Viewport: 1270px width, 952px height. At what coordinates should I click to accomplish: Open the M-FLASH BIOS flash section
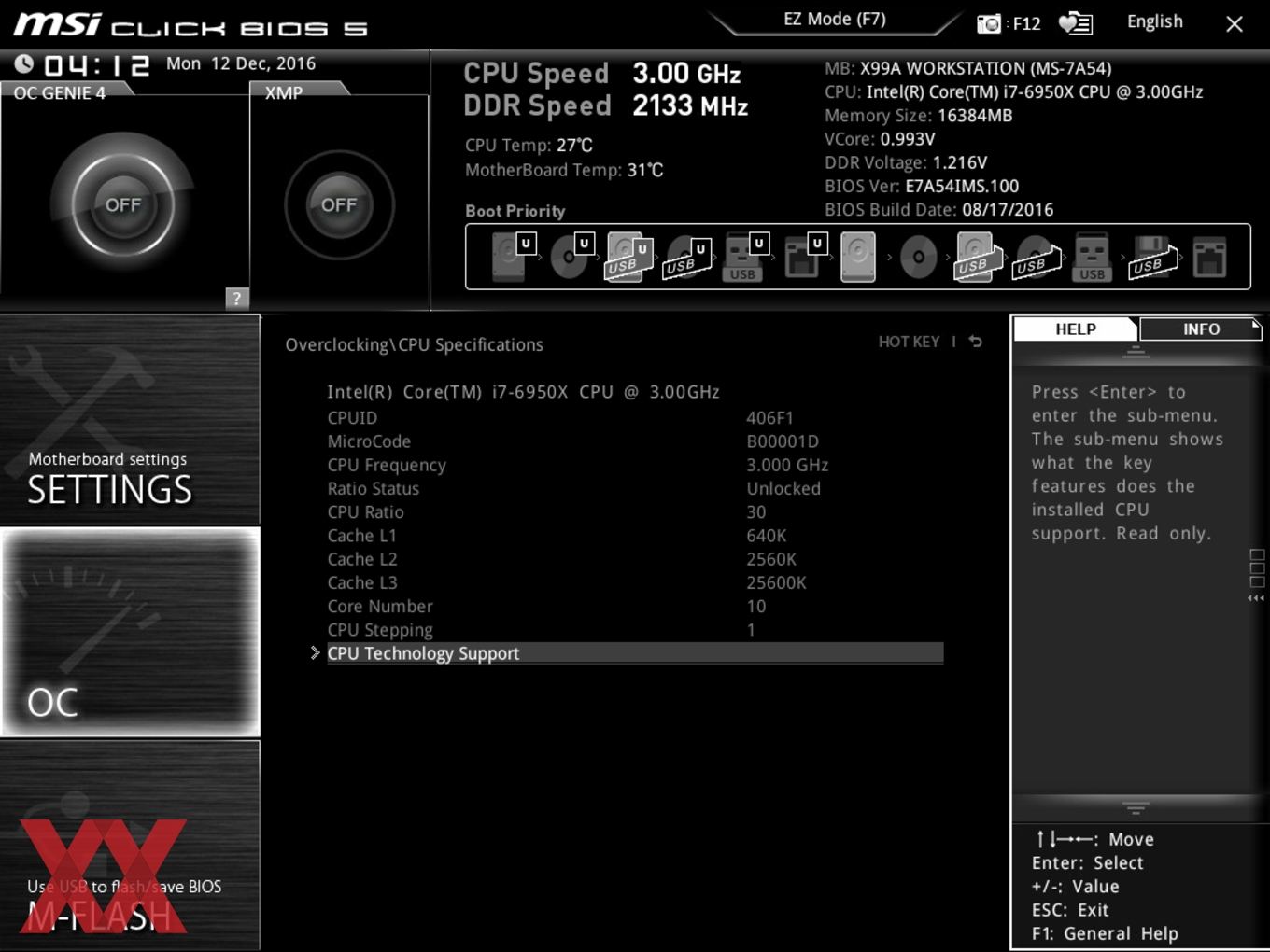[x=130, y=846]
